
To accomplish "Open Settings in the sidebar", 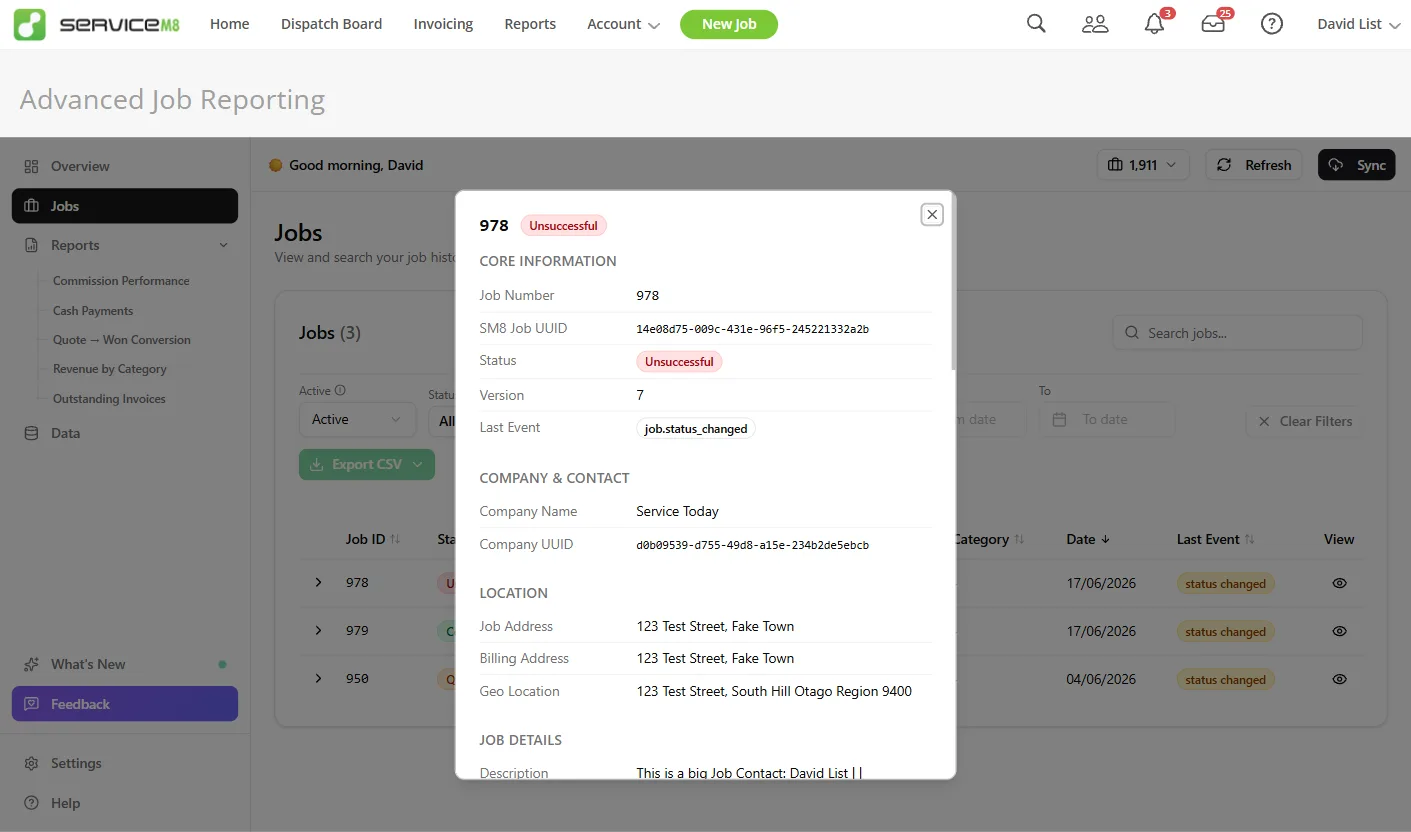I will (x=125, y=763).
